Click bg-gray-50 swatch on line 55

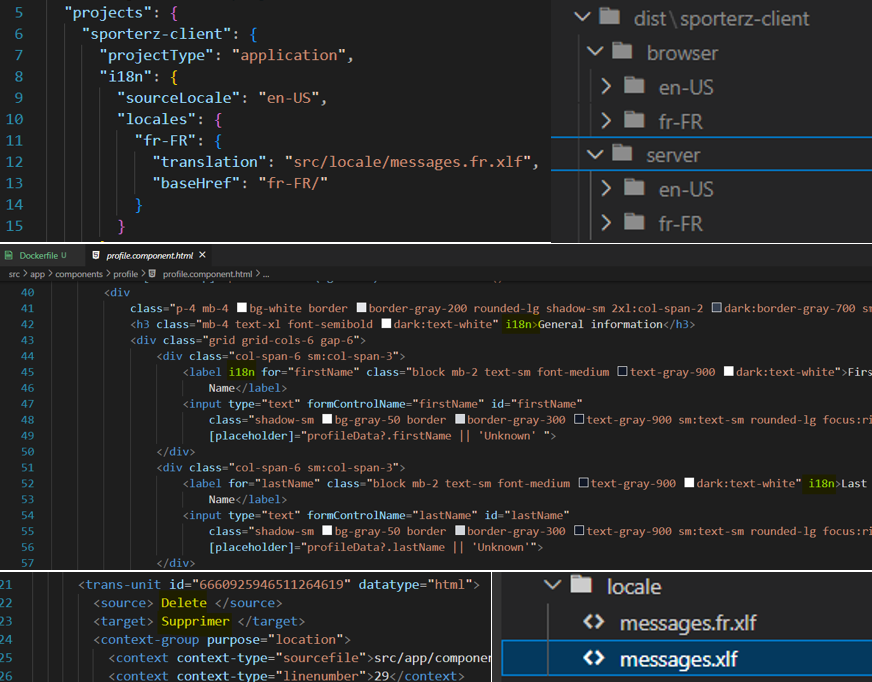point(327,531)
